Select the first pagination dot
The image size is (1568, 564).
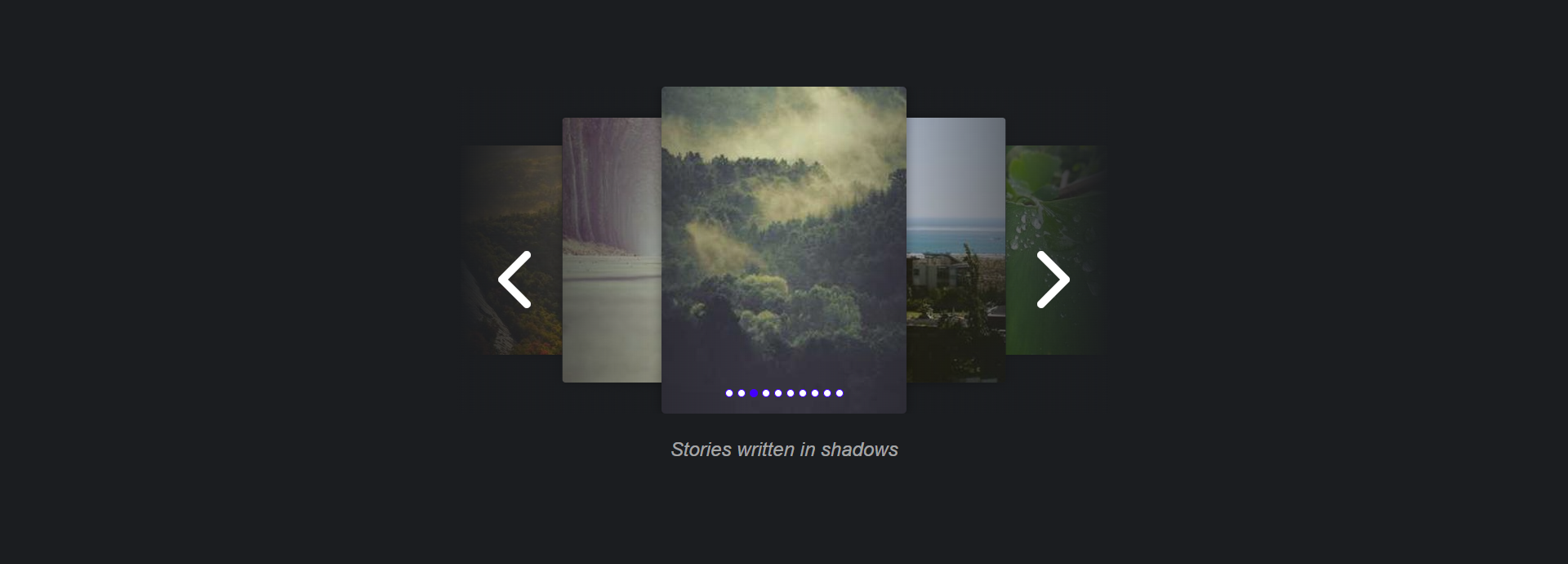pyautogui.click(x=729, y=393)
